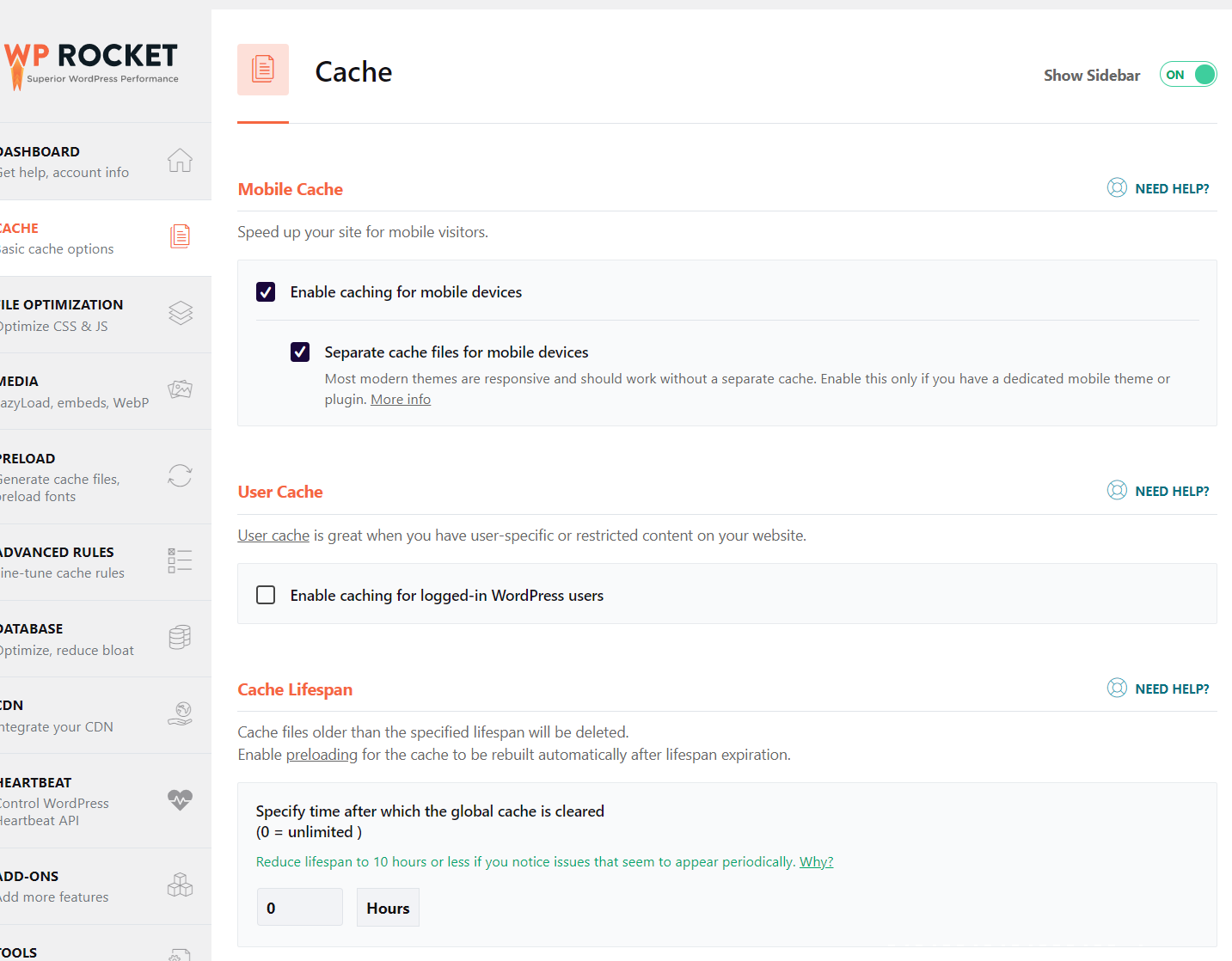The image size is (1232, 961).
Task: Toggle Show Sidebar switch off
Action: [x=1188, y=75]
